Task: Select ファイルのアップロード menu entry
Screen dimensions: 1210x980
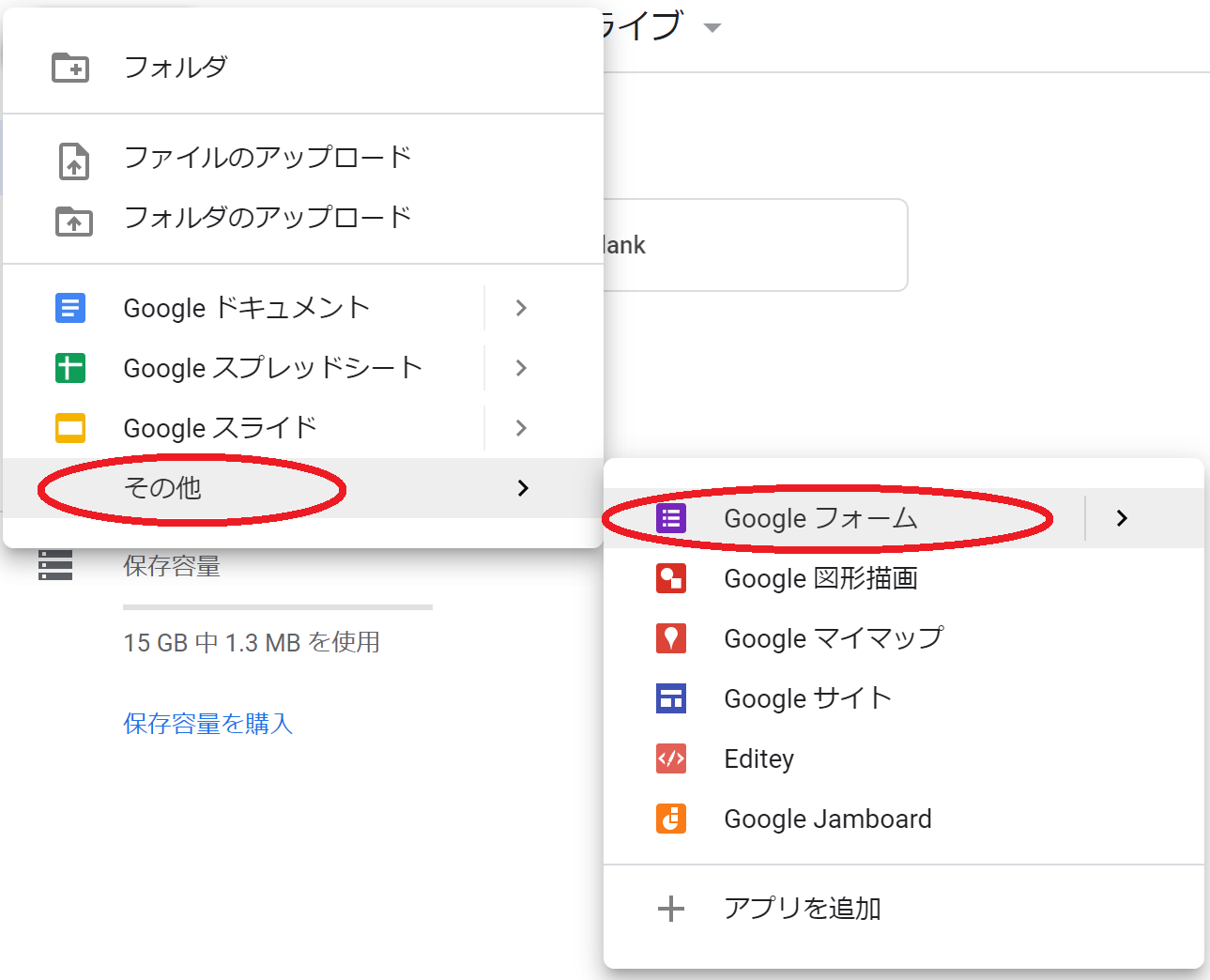Action: pyautogui.click(x=302, y=158)
